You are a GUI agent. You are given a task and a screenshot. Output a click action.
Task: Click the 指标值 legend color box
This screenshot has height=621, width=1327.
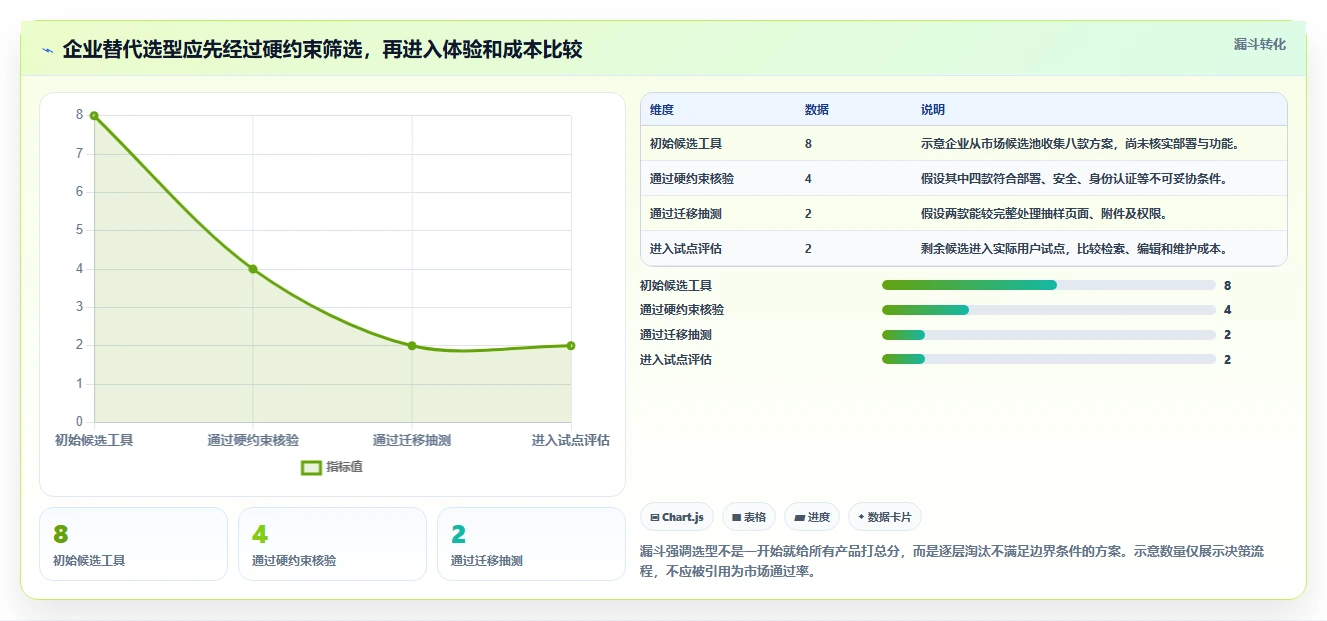click(311, 467)
